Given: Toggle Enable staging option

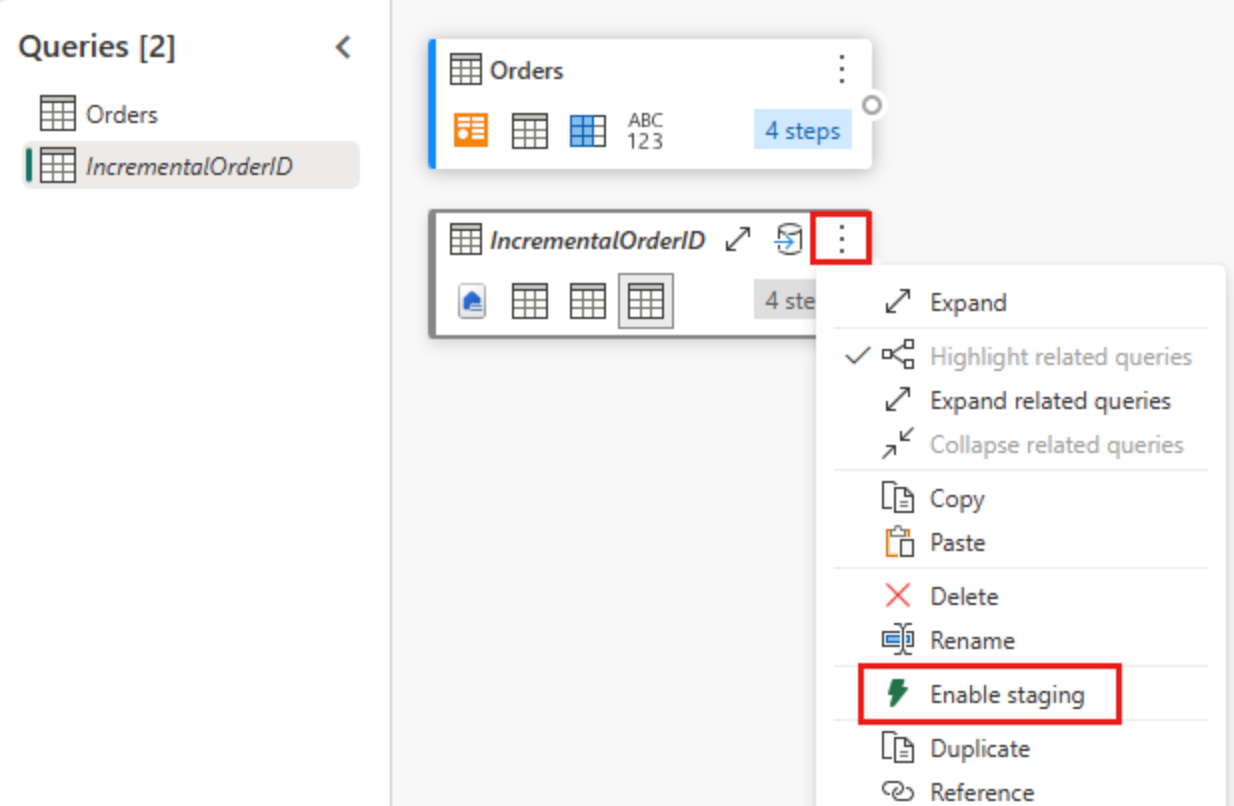Looking at the screenshot, I should pos(990,694).
